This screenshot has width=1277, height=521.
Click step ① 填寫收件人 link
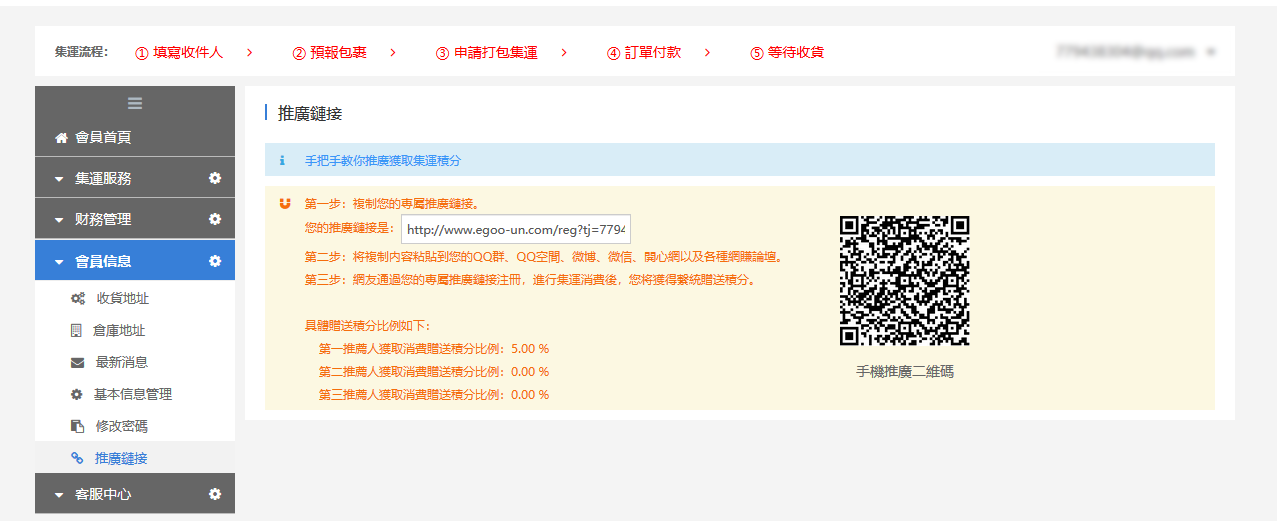click(179, 52)
